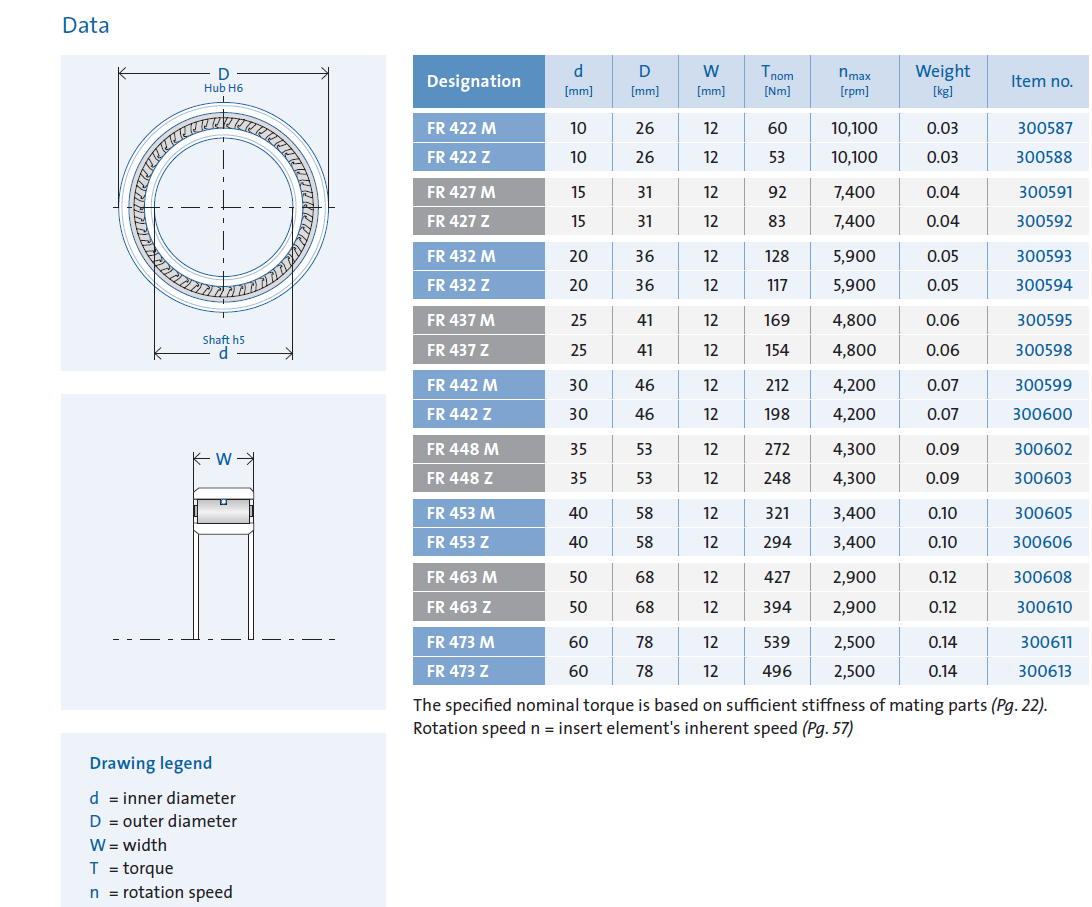The height and width of the screenshot is (907, 1092).
Task: Select the FR 442 M designation cell
Action: (x=478, y=385)
